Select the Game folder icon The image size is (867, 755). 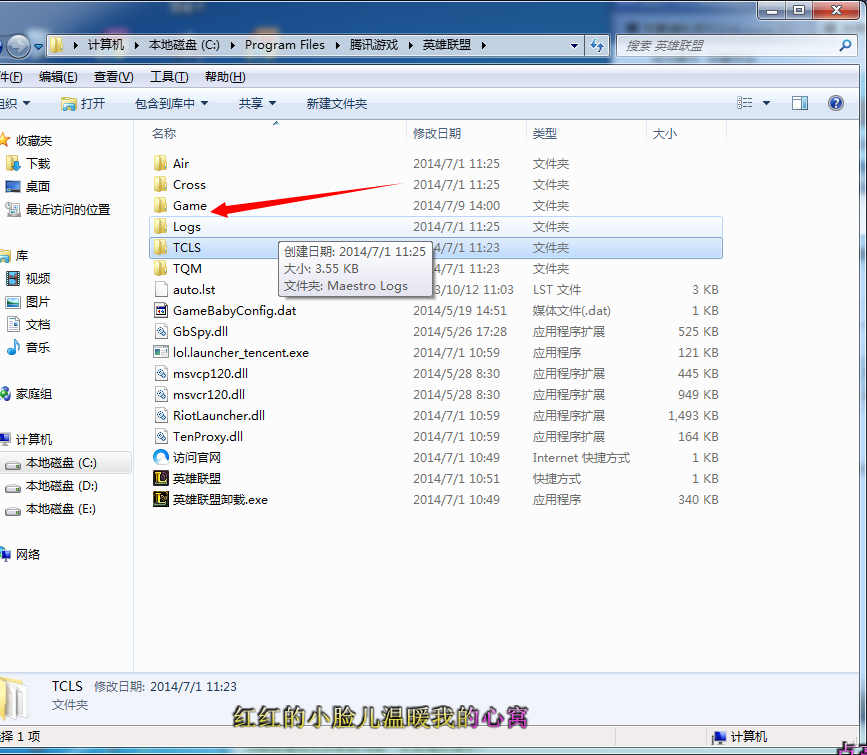(160, 205)
